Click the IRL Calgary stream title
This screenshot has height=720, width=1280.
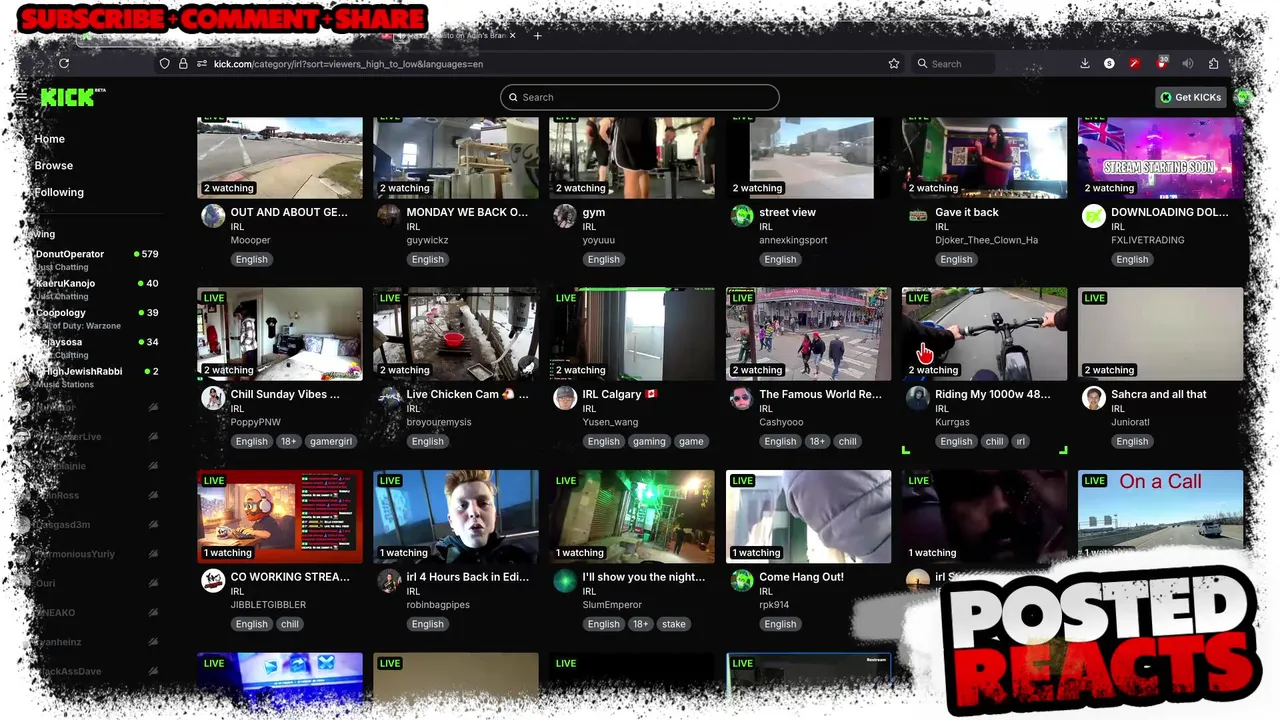[619, 394]
